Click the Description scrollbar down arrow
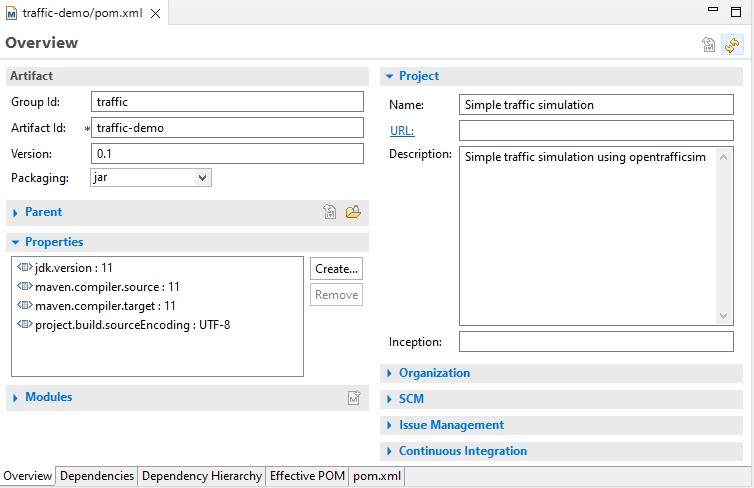The width and height of the screenshot is (754, 488). click(x=724, y=316)
